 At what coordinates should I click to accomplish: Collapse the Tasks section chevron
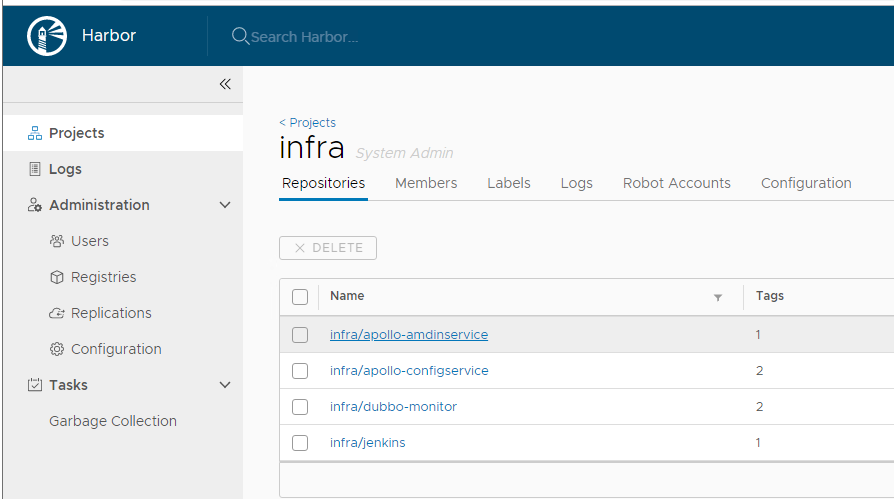pyautogui.click(x=225, y=385)
